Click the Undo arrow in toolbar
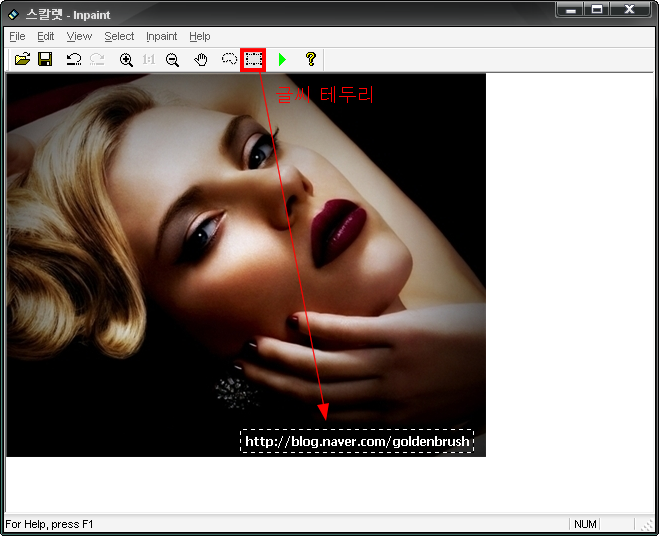This screenshot has height=536, width=659. click(73, 60)
